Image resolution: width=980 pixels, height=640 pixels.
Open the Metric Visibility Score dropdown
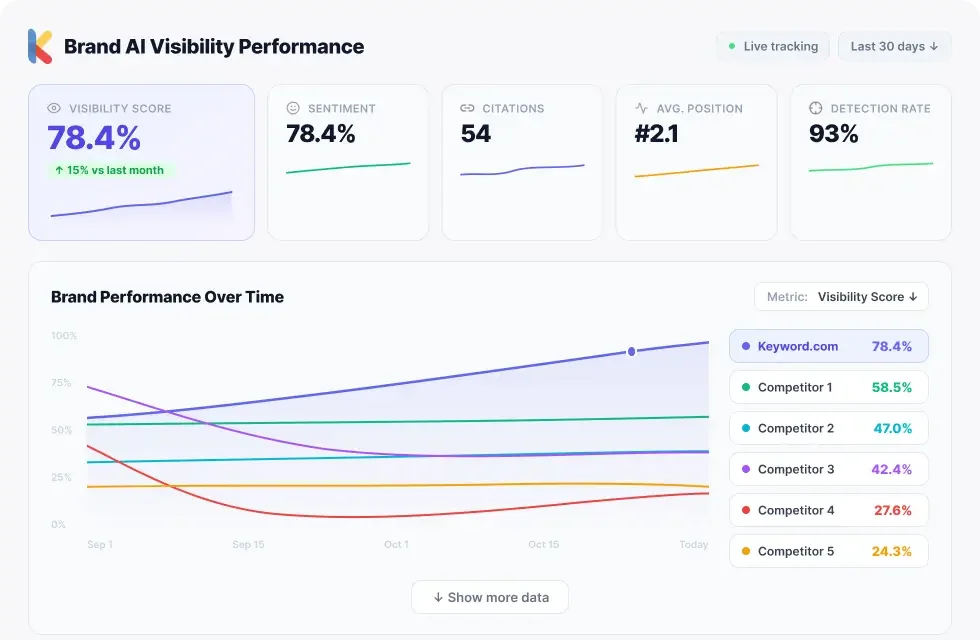tap(840, 296)
